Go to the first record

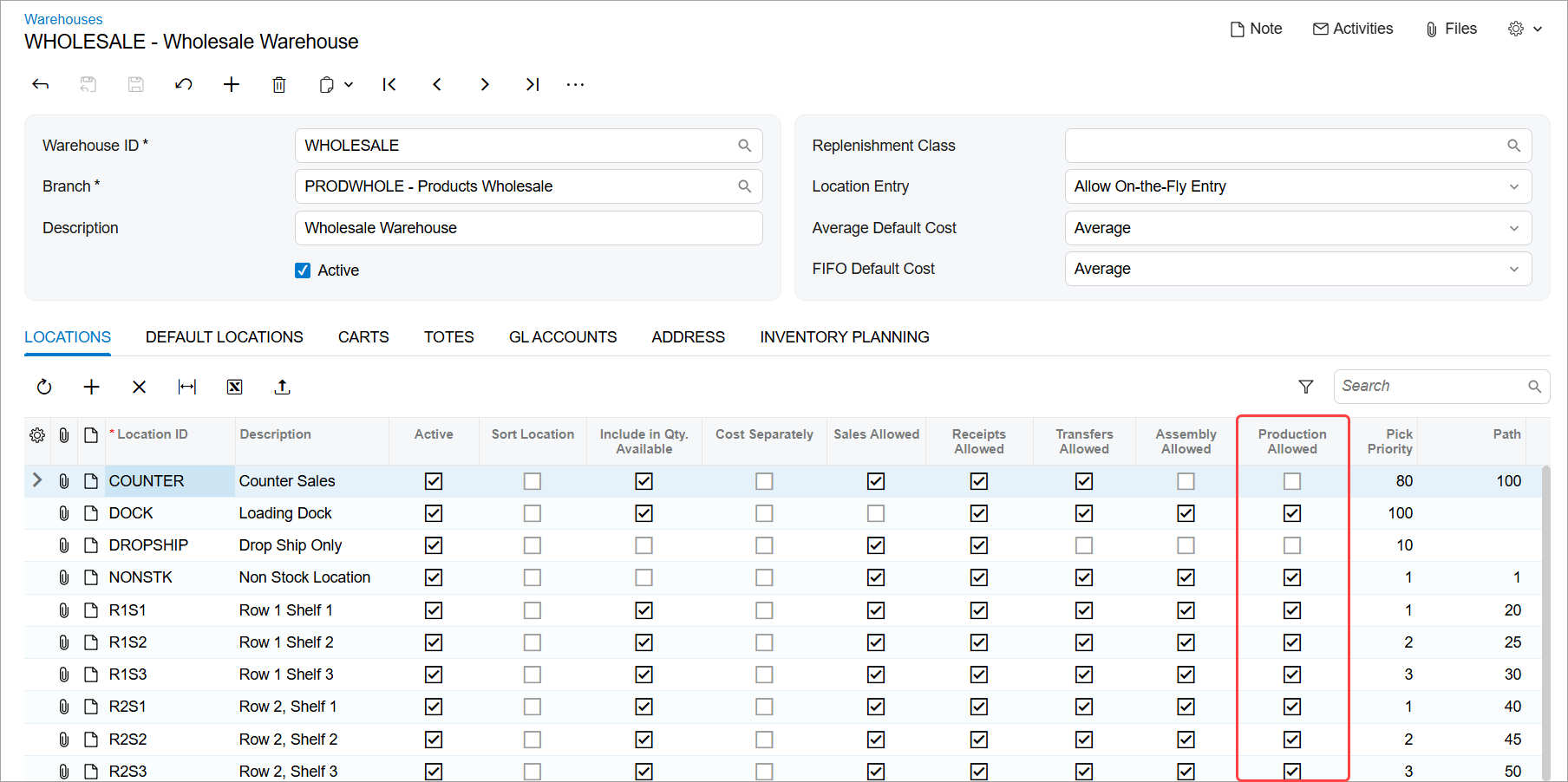pyautogui.click(x=389, y=84)
